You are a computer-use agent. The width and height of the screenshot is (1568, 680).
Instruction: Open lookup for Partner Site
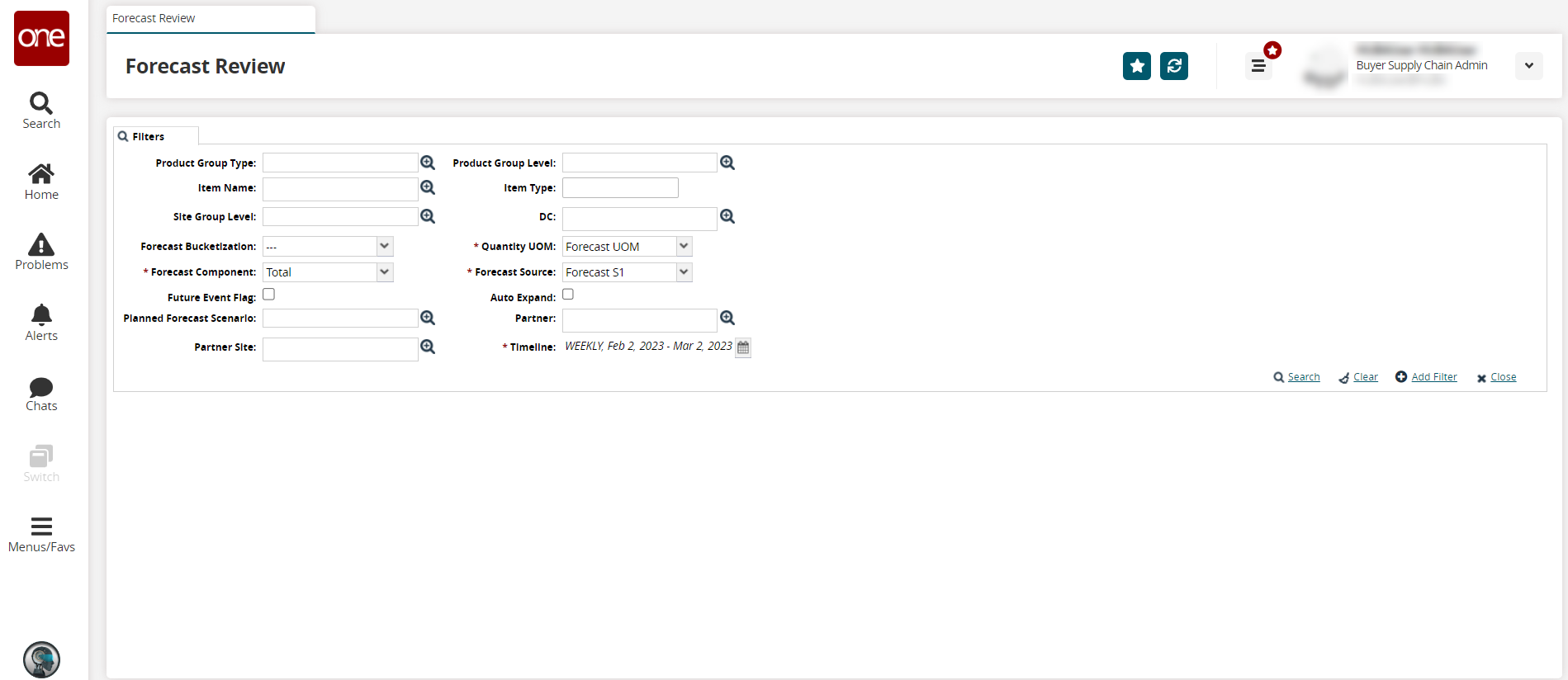tap(428, 347)
